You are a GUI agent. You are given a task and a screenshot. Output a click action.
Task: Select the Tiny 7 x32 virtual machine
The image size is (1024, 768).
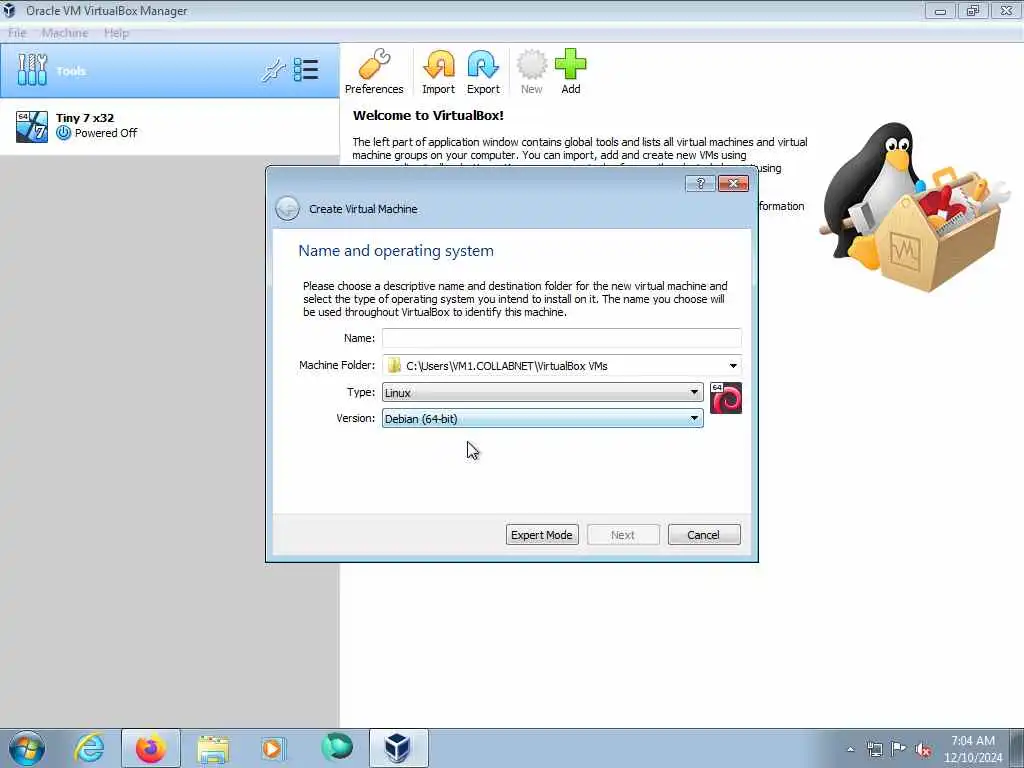pyautogui.click(x=169, y=126)
